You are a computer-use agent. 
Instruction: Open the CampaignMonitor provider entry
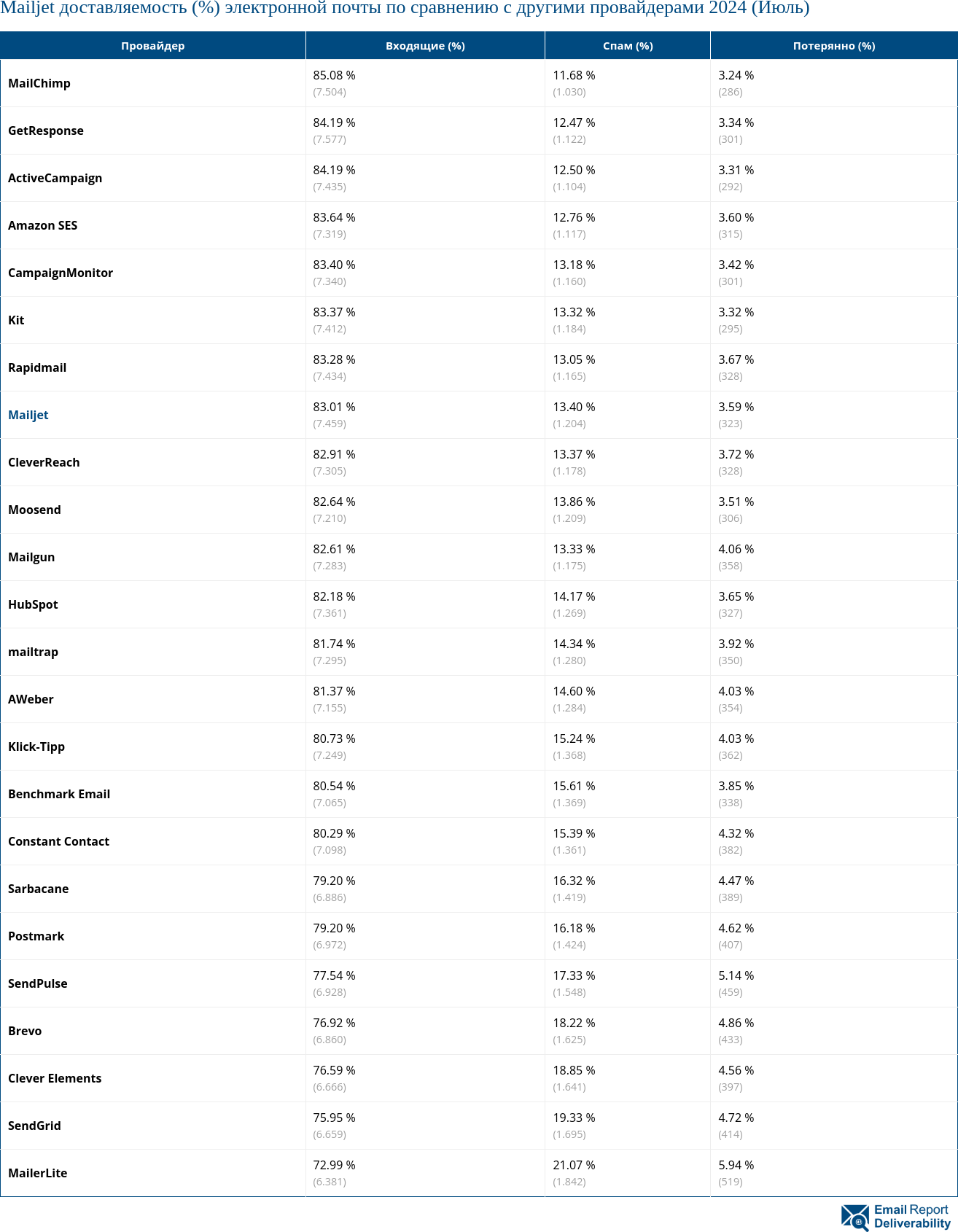[61, 273]
